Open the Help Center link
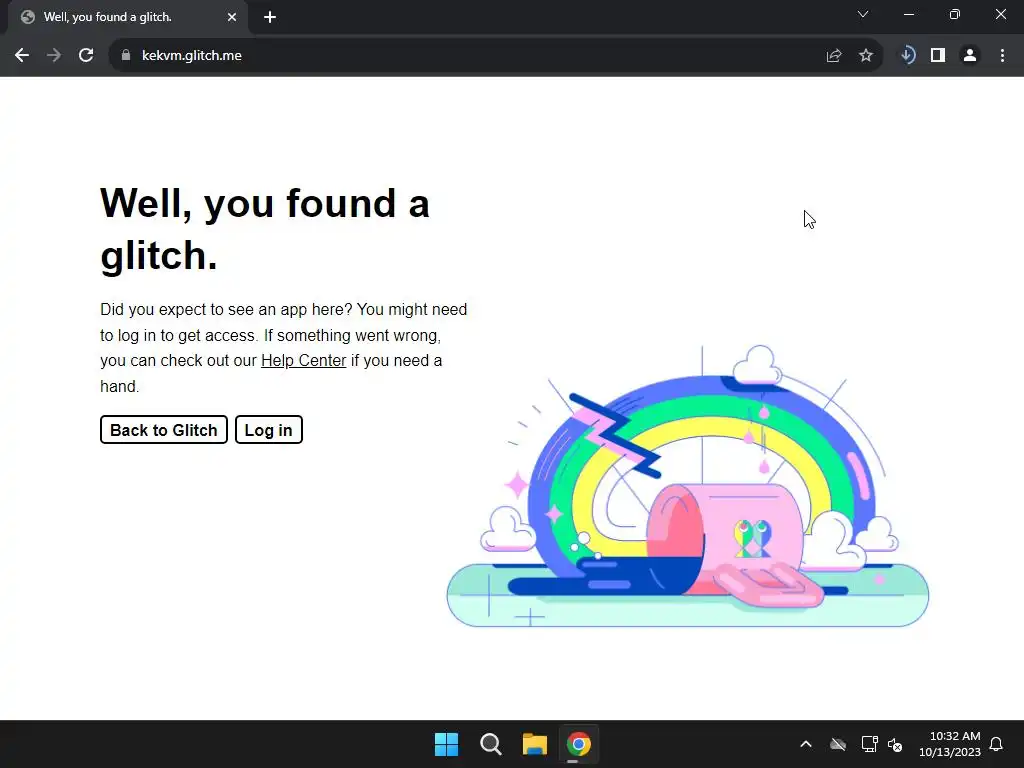1024x768 pixels. pyautogui.click(x=304, y=360)
